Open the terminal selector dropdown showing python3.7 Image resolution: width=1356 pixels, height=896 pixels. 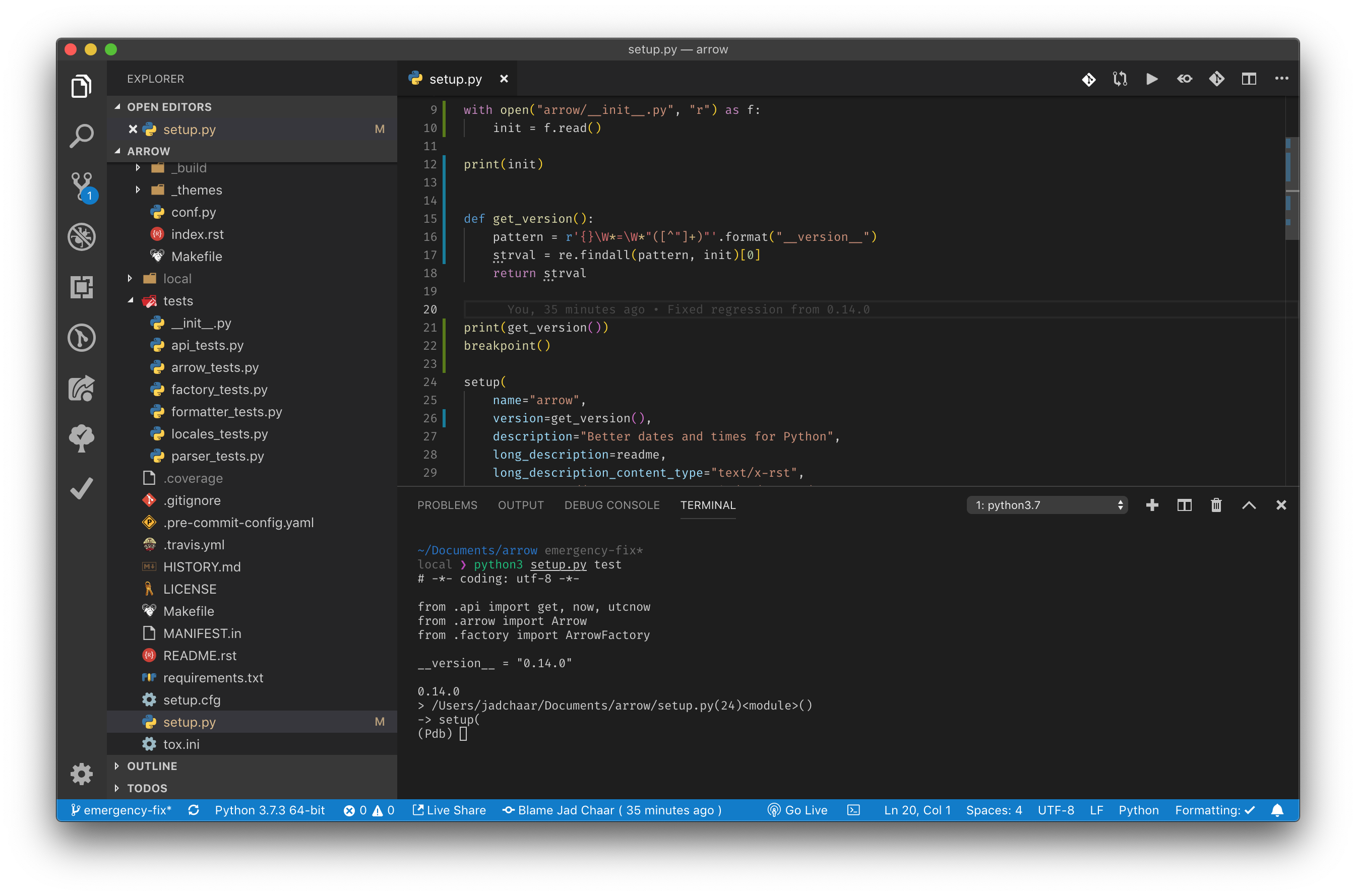coord(1047,505)
